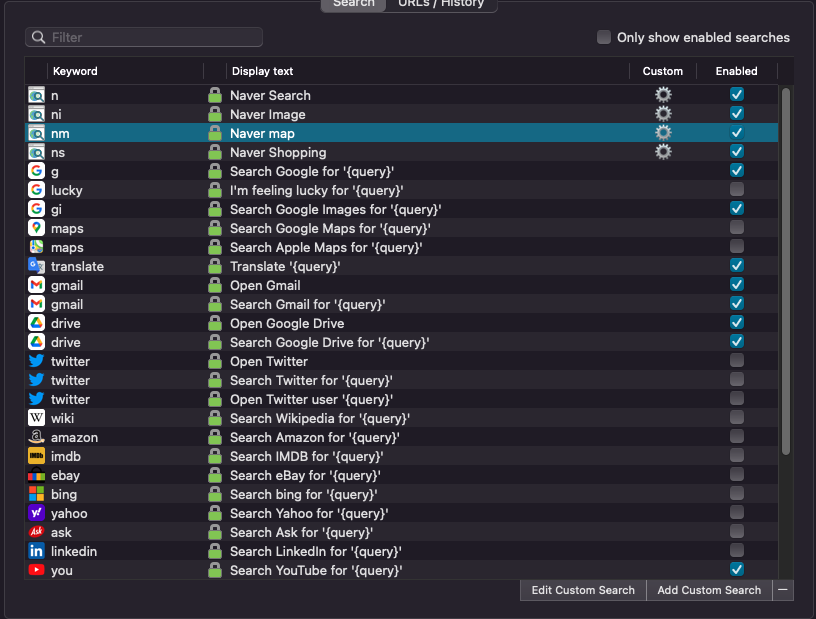The width and height of the screenshot is (816, 619).
Task: Select 'Search Google Drive for' row
Action: pyautogui.click(x=402, y=343)
